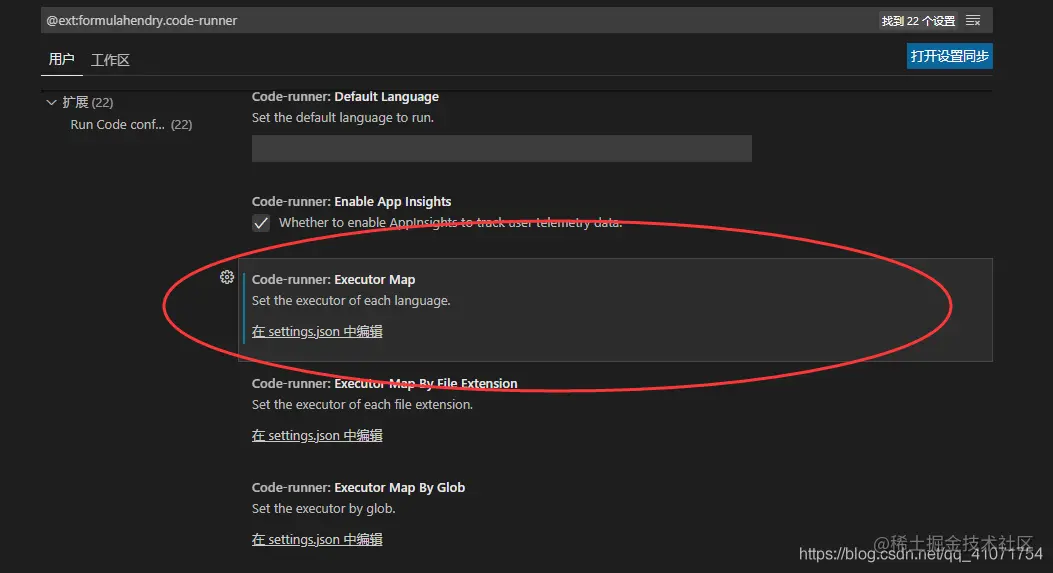The width and height of the screenshot is (1053, 573).
Task: Open gear menu for Executor Map setting
Action: [x=227, y=277]
